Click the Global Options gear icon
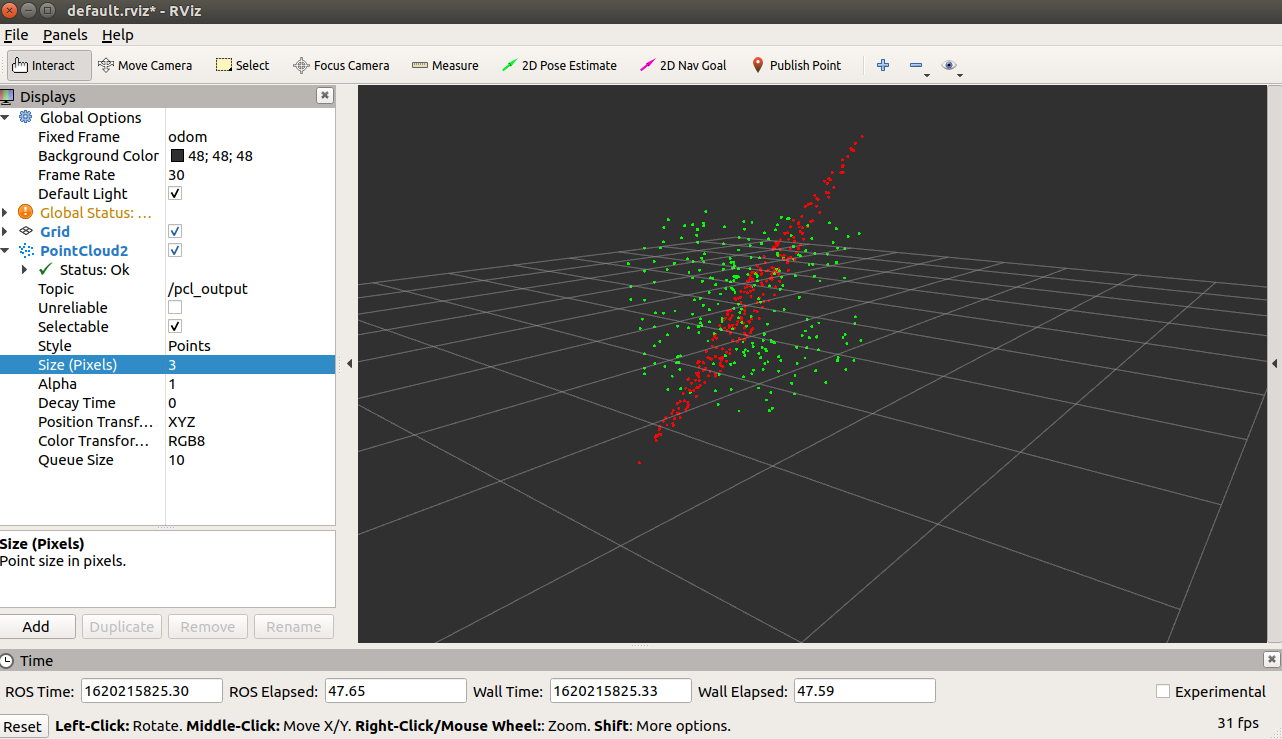Screen dimensions: 1282x739 pyautogui.click(x=25, y=117)
